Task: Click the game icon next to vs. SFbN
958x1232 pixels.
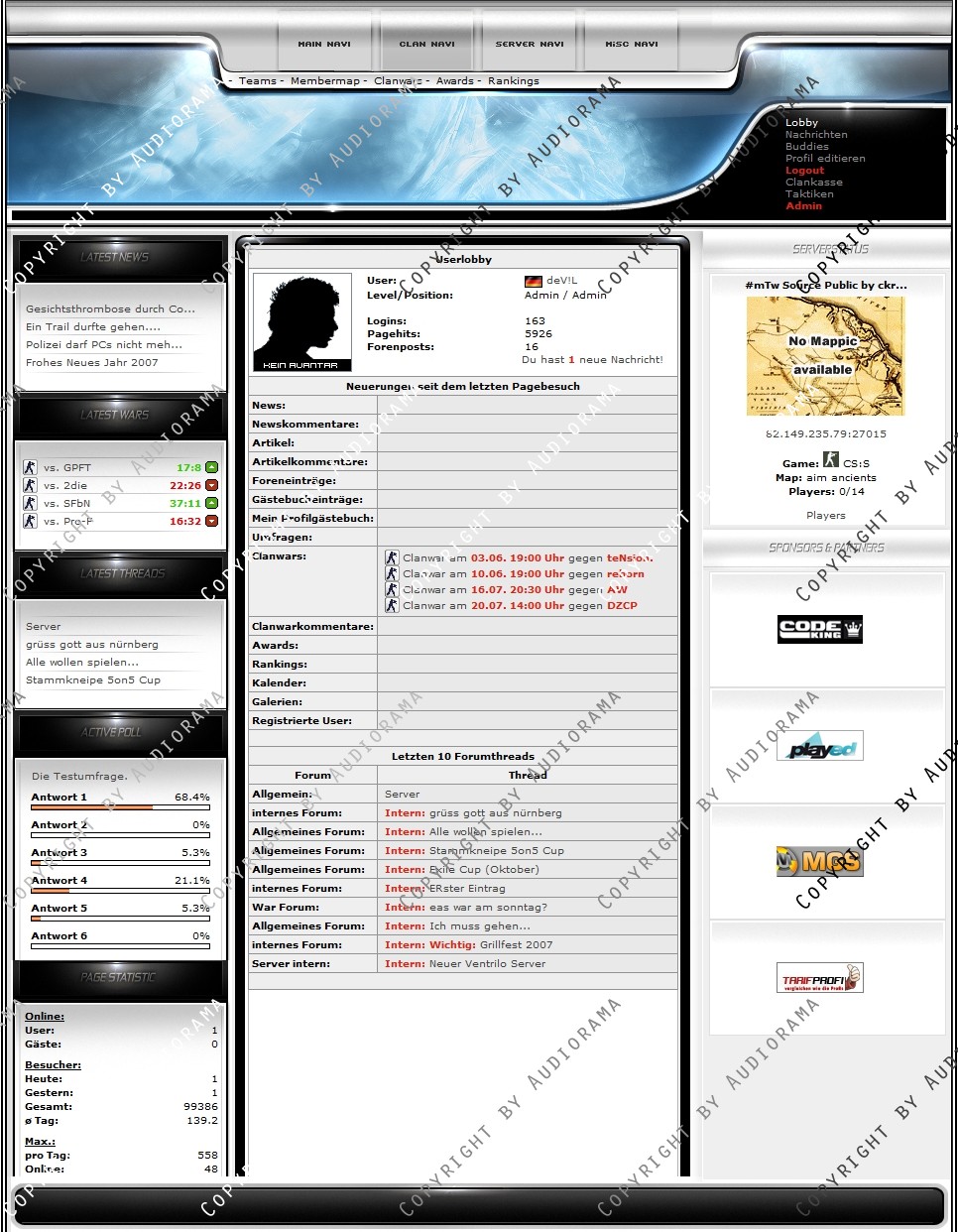Action: click(x=30, y=503)
